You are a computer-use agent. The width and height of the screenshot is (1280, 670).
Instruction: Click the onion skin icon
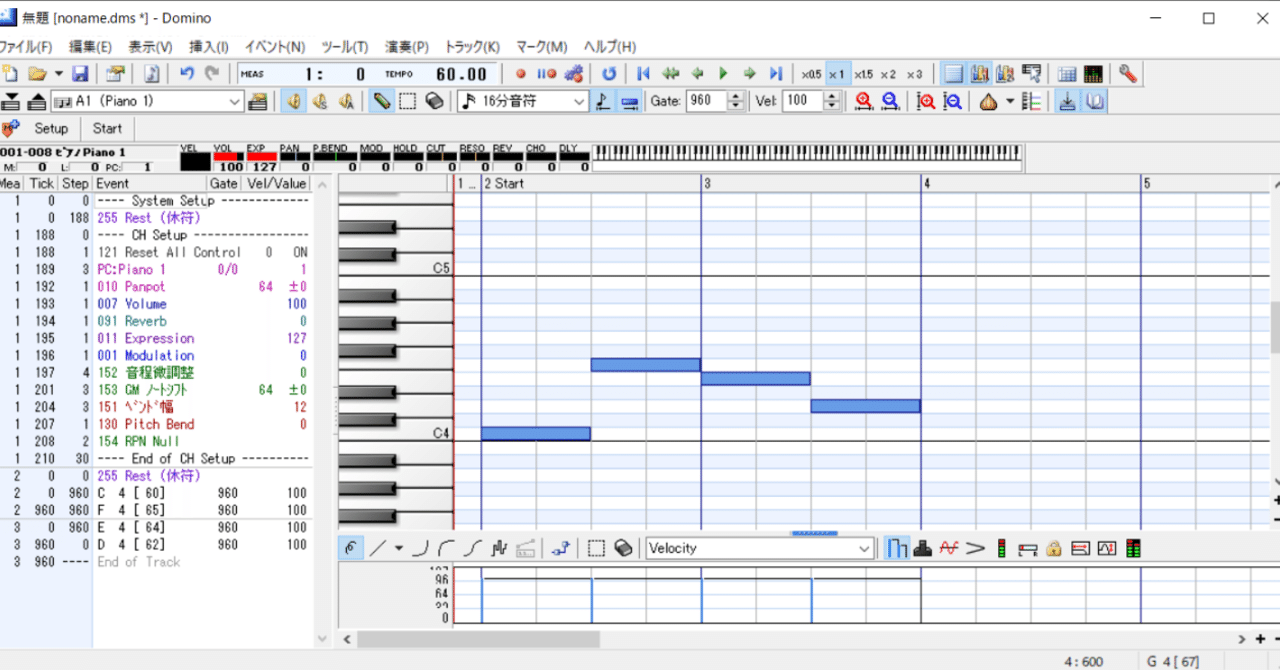[989, 101]
